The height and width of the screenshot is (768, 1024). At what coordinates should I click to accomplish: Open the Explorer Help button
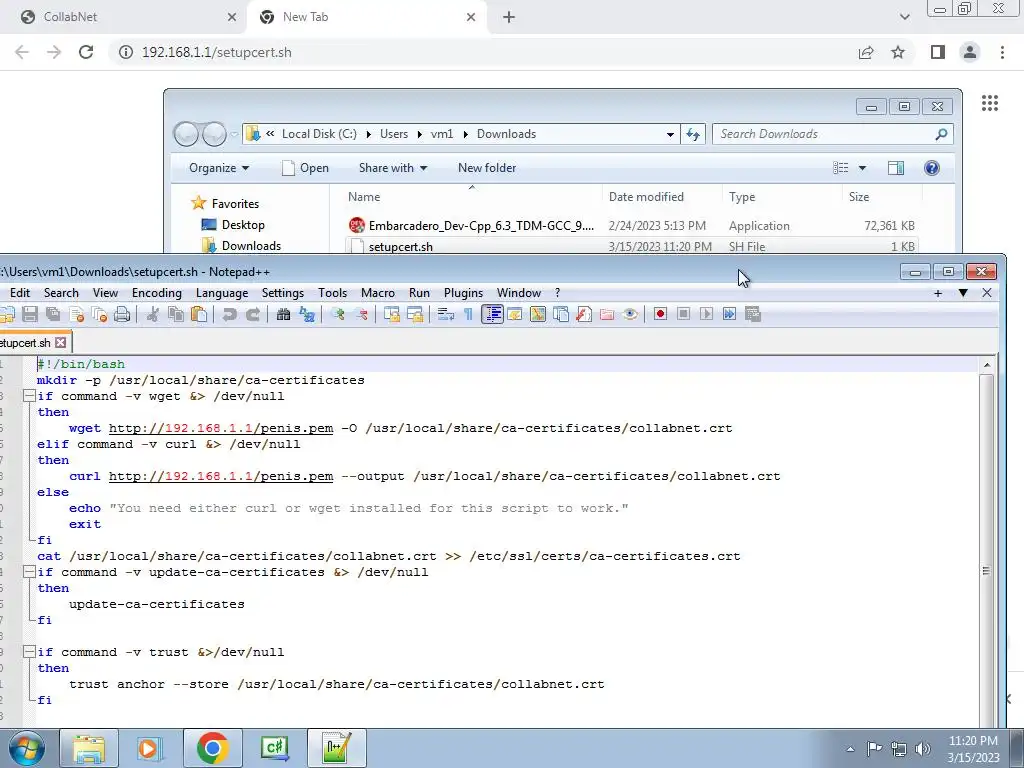pos(931,168)
